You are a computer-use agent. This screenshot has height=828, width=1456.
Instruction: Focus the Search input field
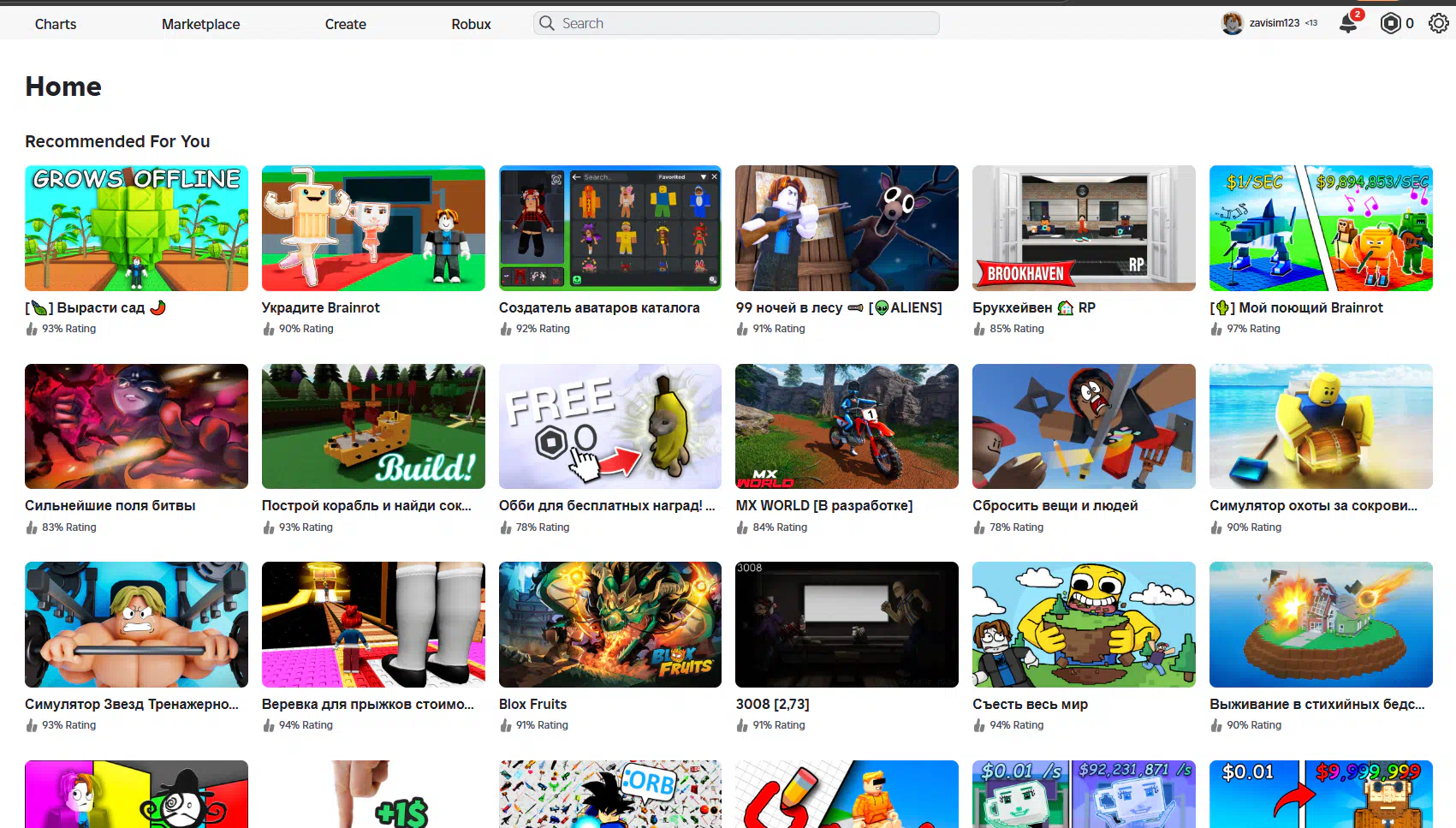pos(736,23)
